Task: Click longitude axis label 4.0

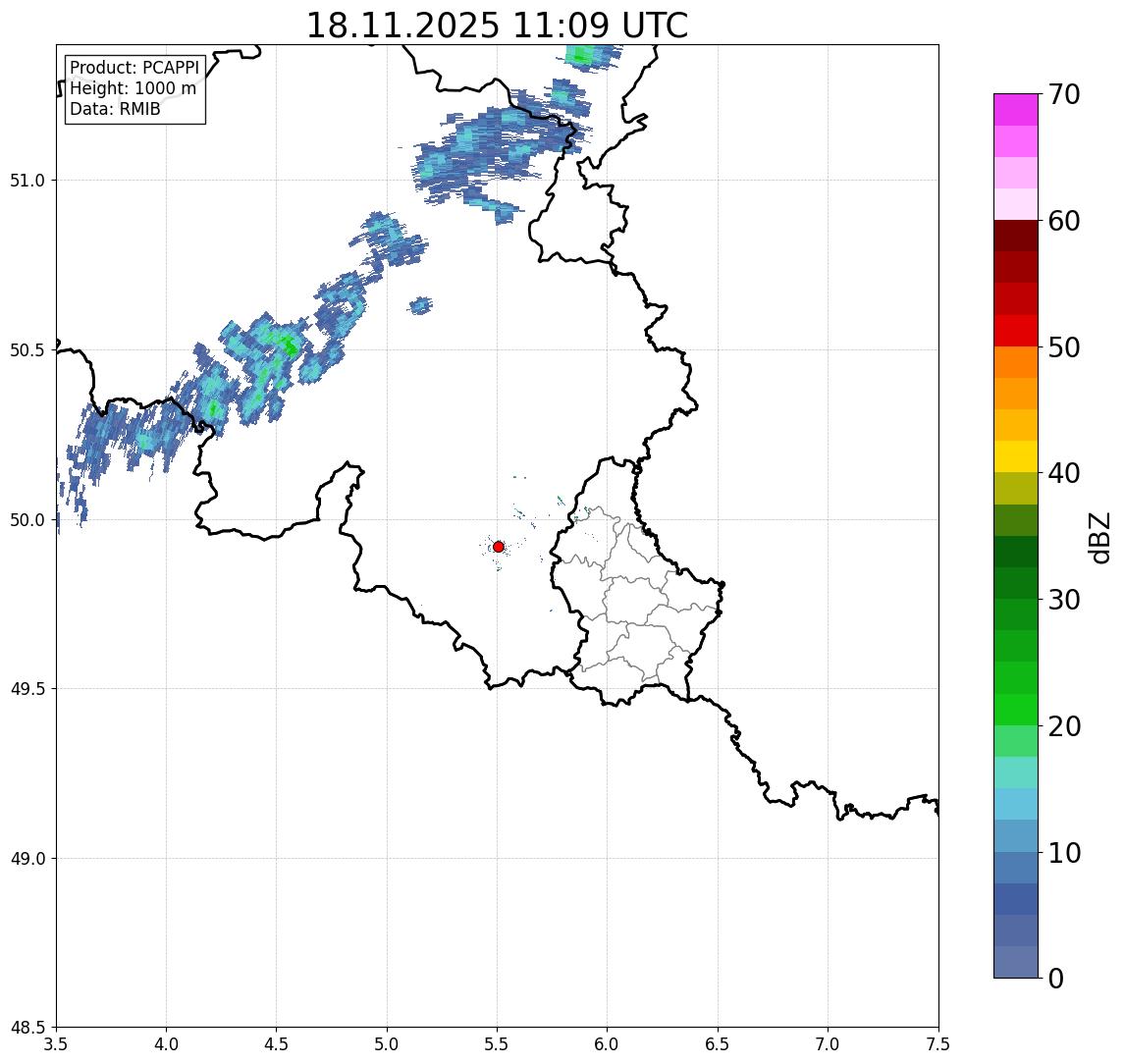Action: [x=166, y=1044]
